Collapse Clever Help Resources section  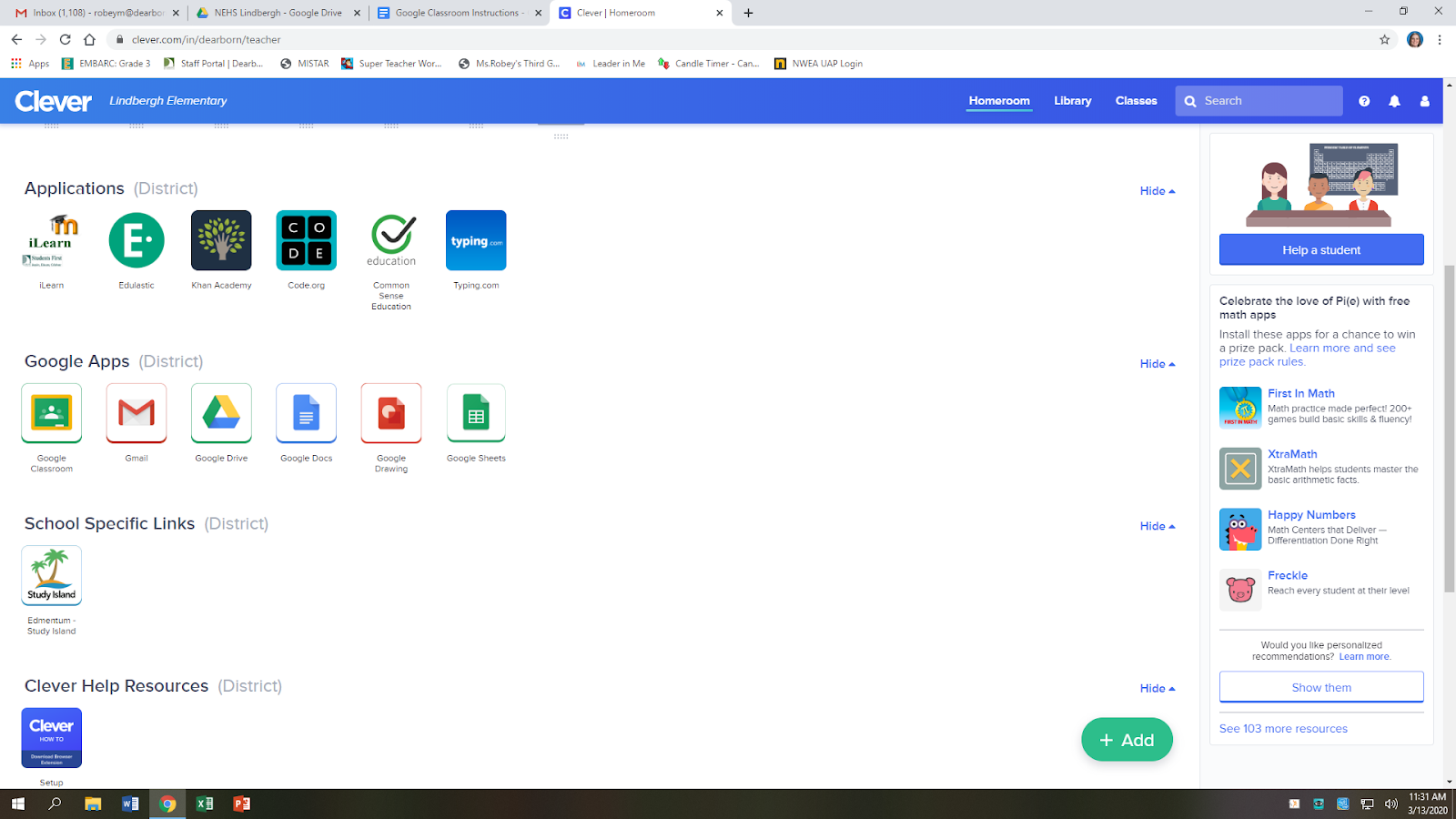tap(1158, 689)
